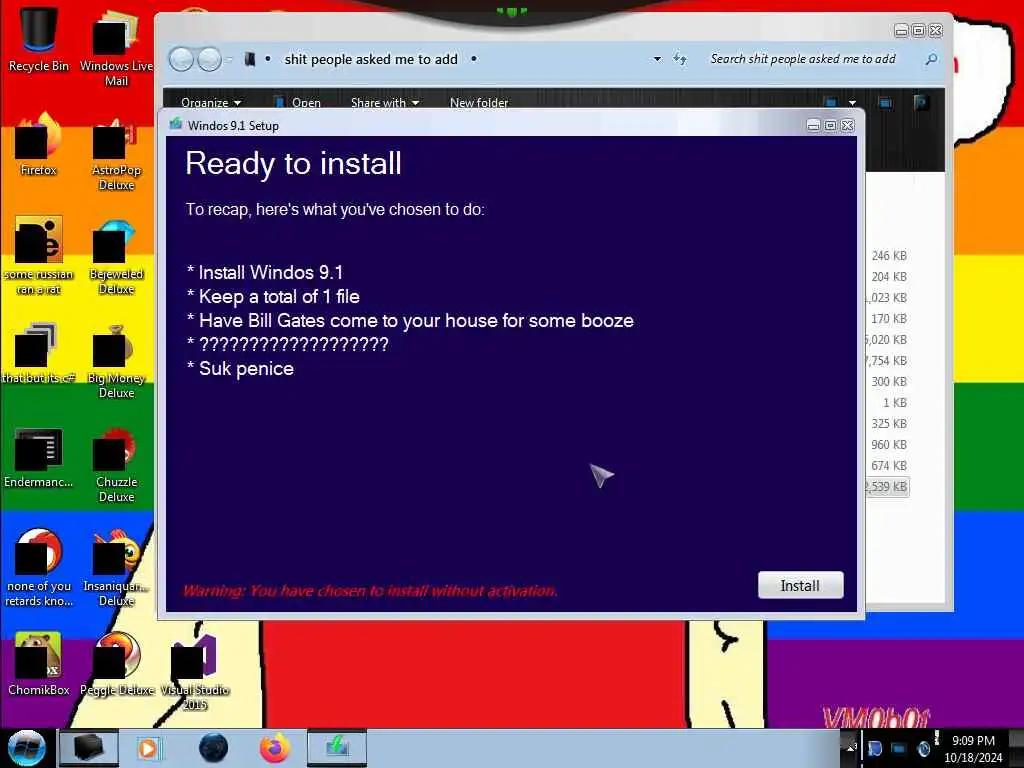Open Windows Live Mail desktop icon
The image size is (1024, 768).
[x=116, y=47]
